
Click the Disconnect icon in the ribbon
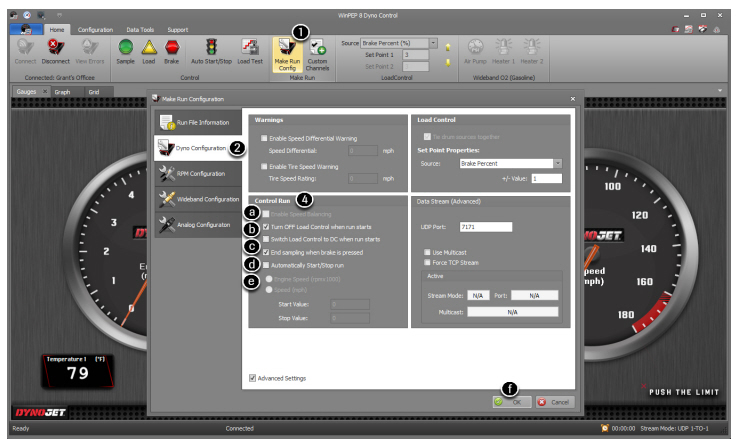click(56, 48)
